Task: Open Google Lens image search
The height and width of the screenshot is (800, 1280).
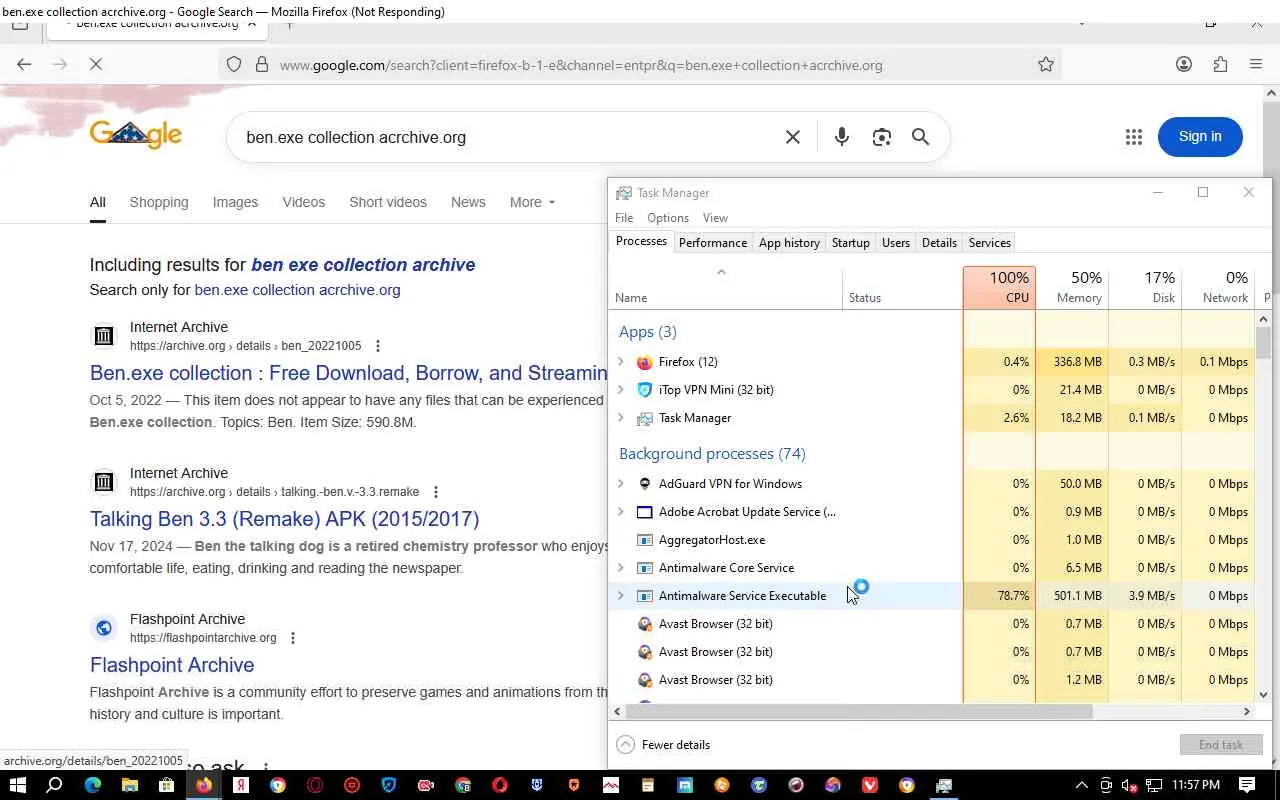Action: [x=881, y=137]
